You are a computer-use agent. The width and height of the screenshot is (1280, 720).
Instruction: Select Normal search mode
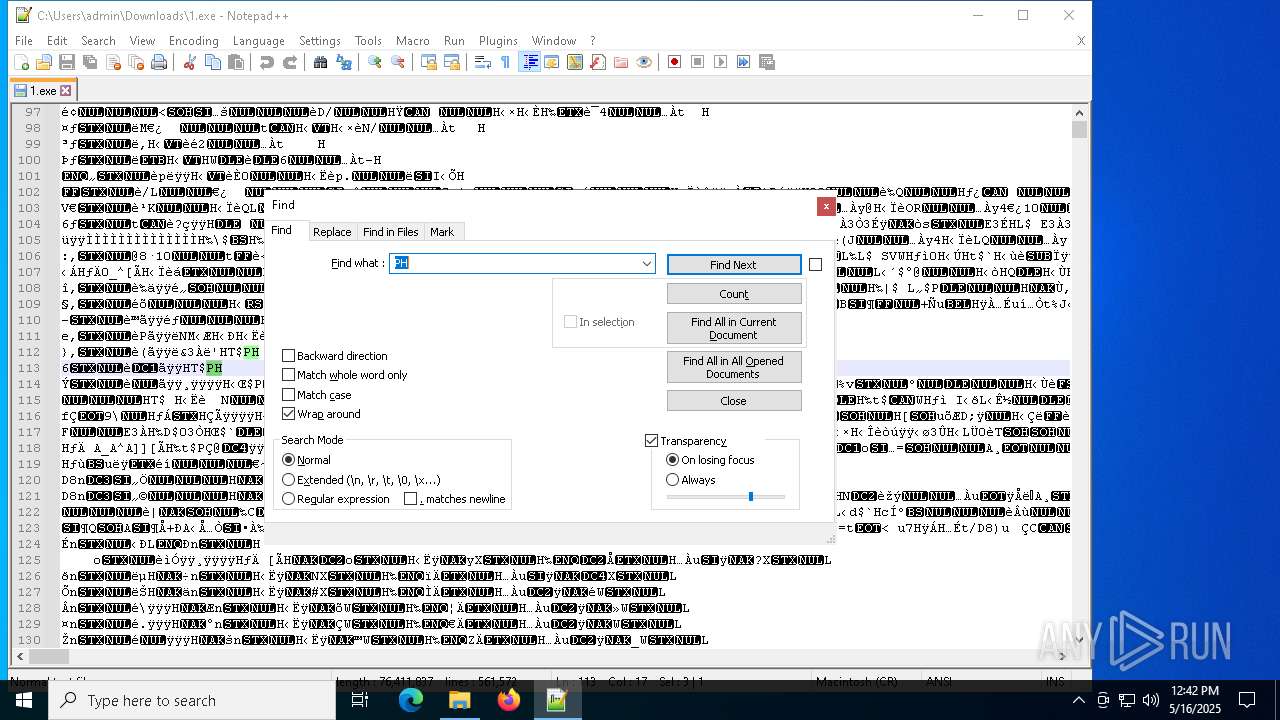pyautogui.click(x=289, y=460)
